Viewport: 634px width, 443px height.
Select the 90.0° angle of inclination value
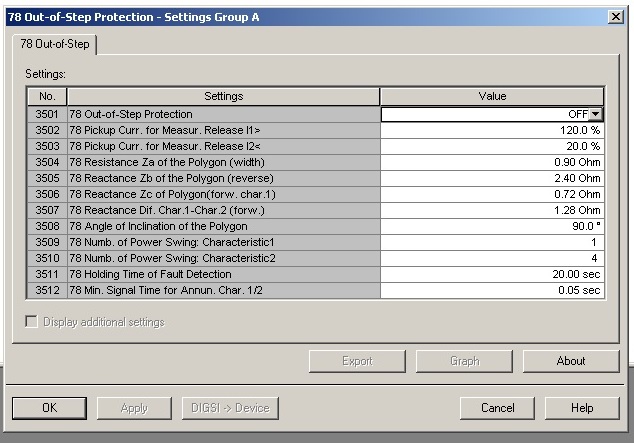pos(492,226)
